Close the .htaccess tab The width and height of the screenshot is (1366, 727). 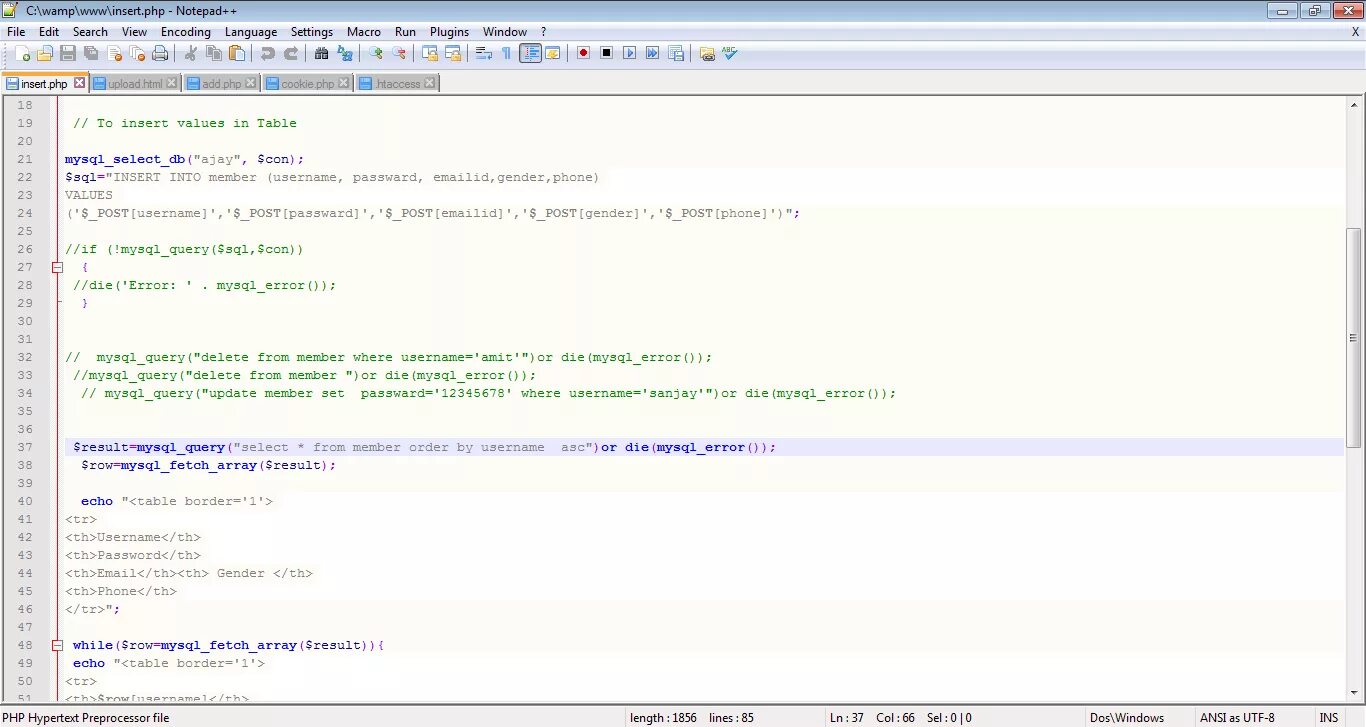(429, 83)
